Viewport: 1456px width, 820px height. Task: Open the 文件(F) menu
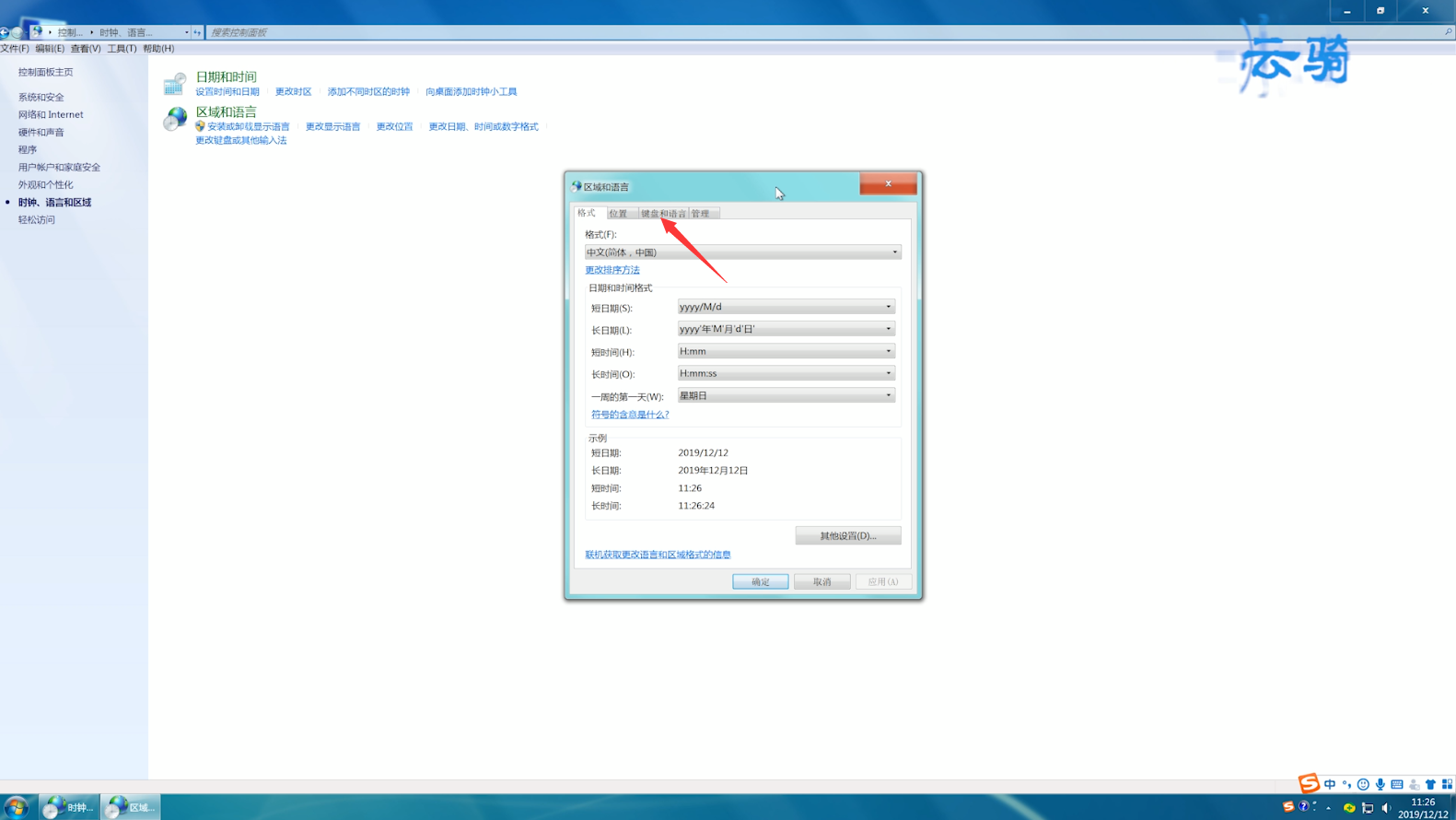[15, 49]
